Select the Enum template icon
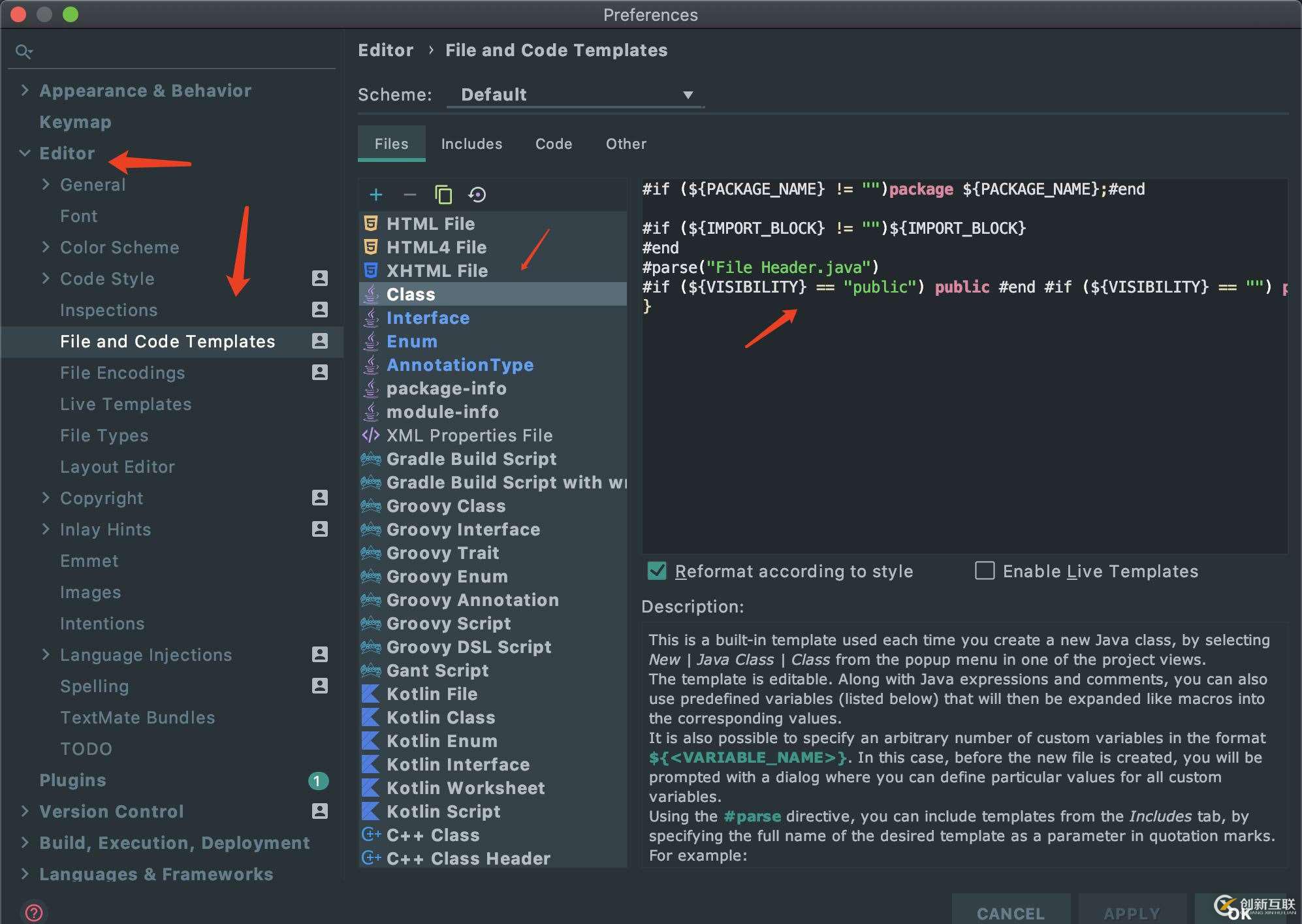1302x924 pixels. [372, 341]
